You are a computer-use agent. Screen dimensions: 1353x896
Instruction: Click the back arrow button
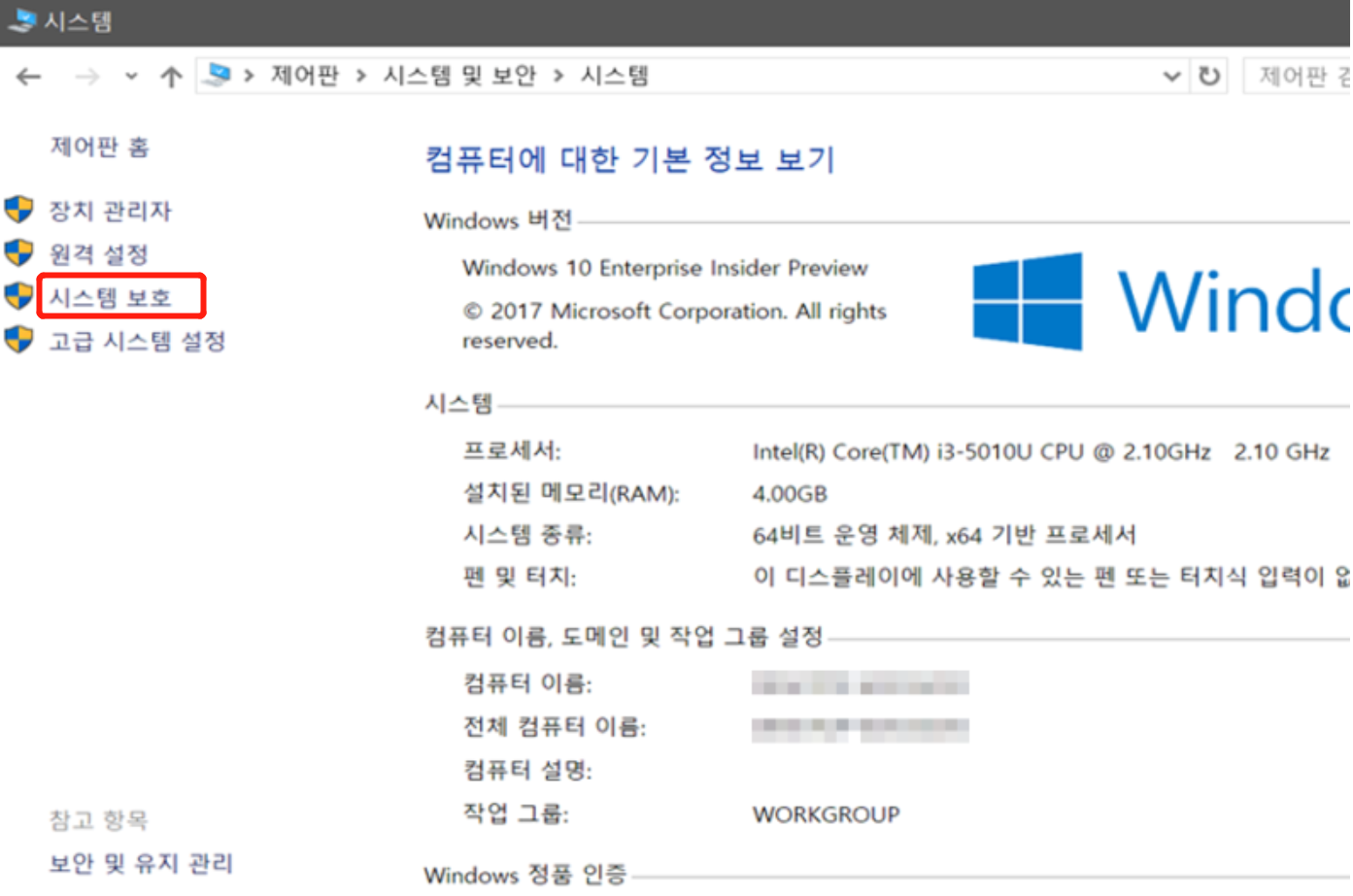(29, 76)
